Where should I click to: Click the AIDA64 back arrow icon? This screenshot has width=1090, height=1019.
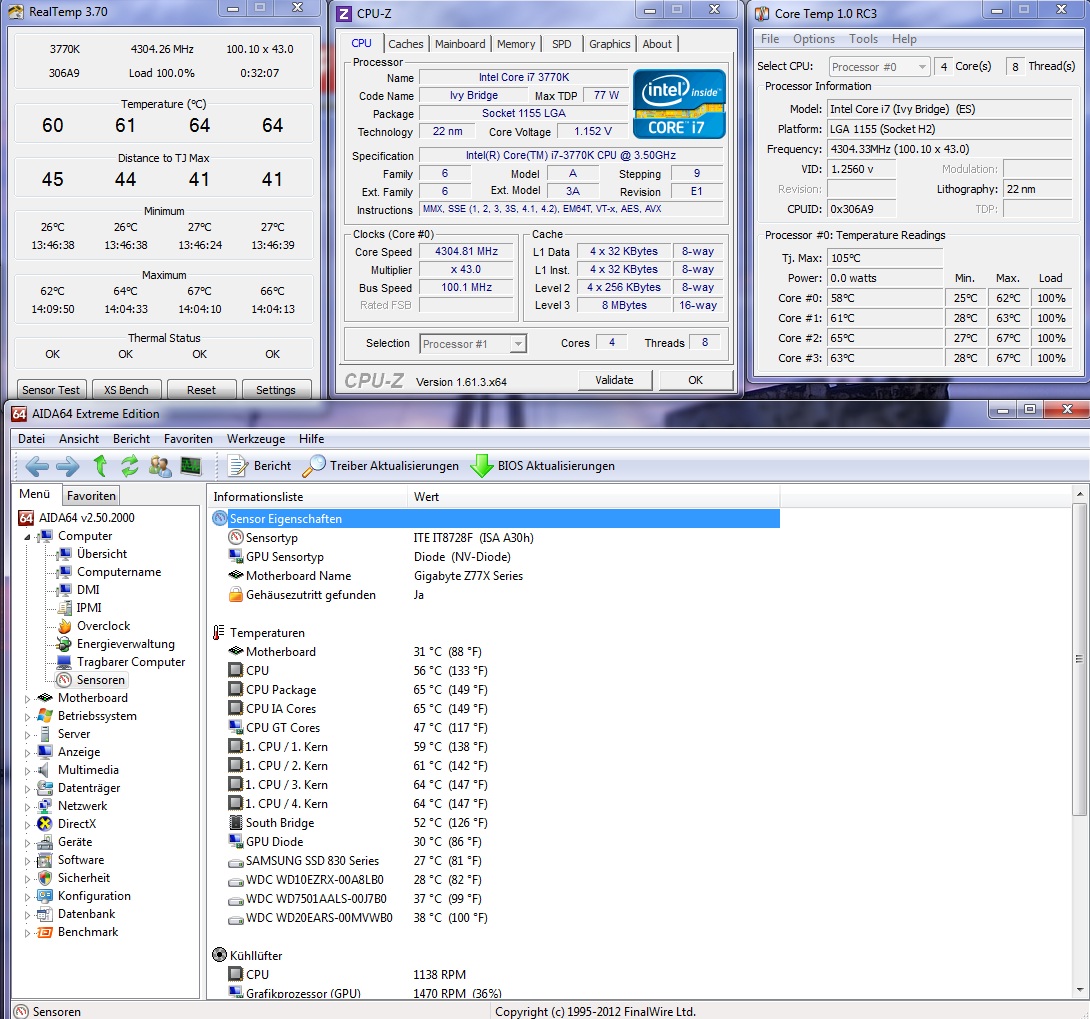coord(36,466)
